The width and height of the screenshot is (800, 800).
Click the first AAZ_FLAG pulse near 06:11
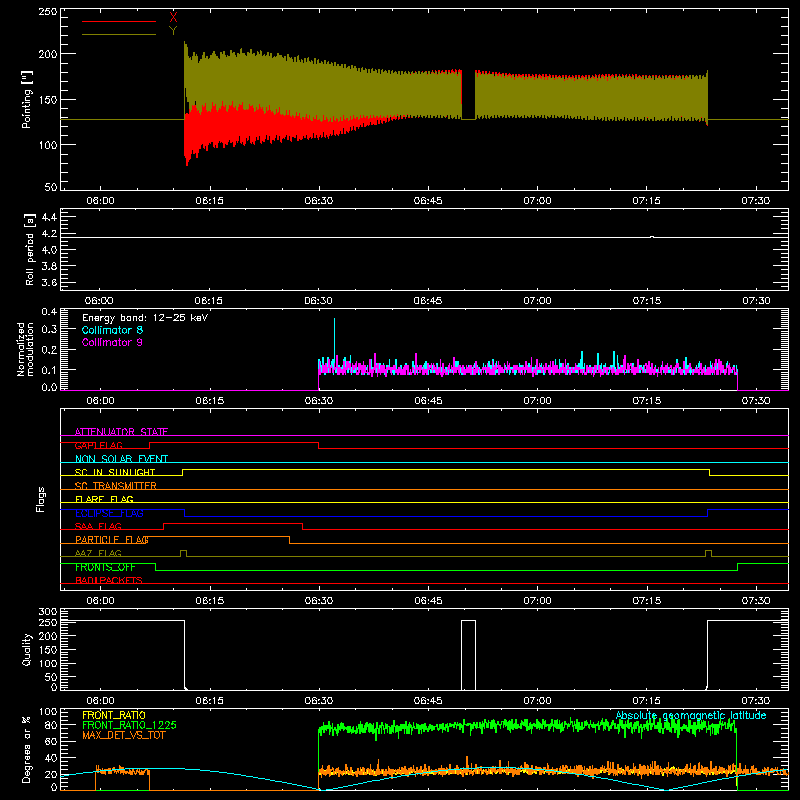pos(183,554)
